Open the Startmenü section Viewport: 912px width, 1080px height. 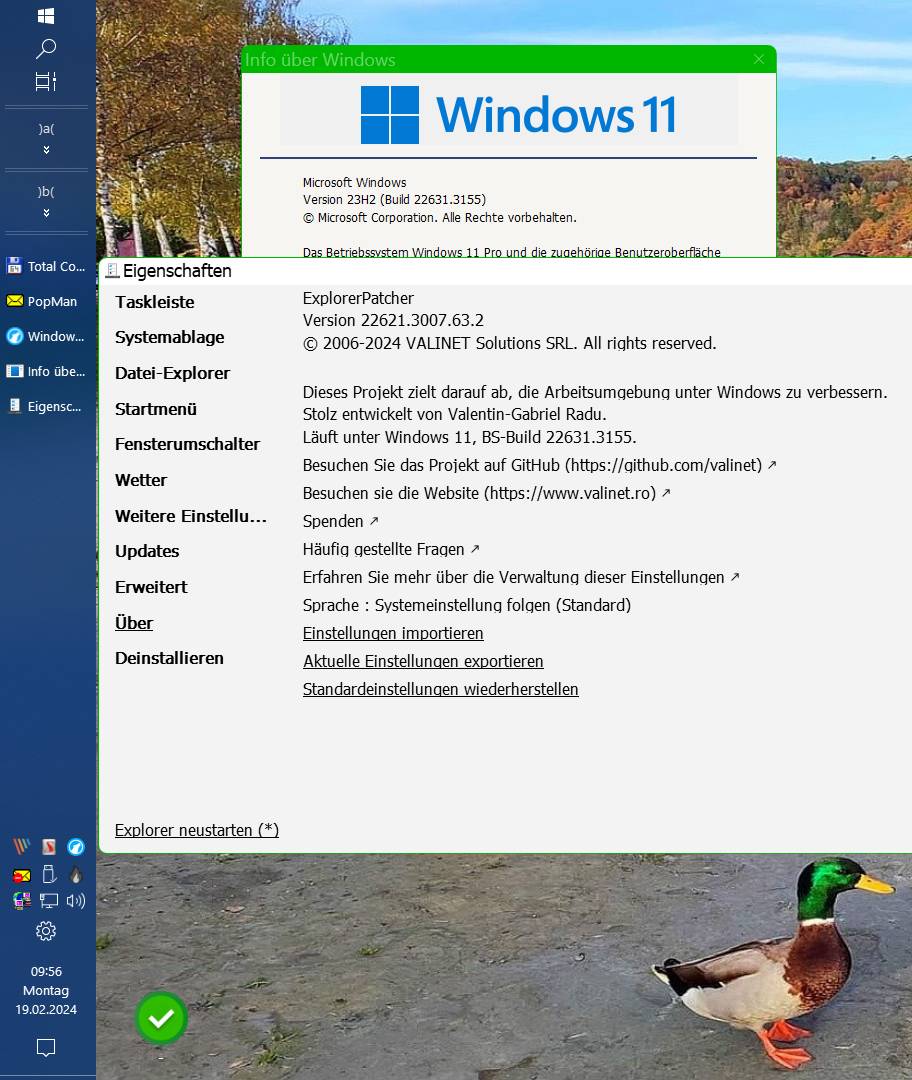pyautogui.click(x=156, y=408)
